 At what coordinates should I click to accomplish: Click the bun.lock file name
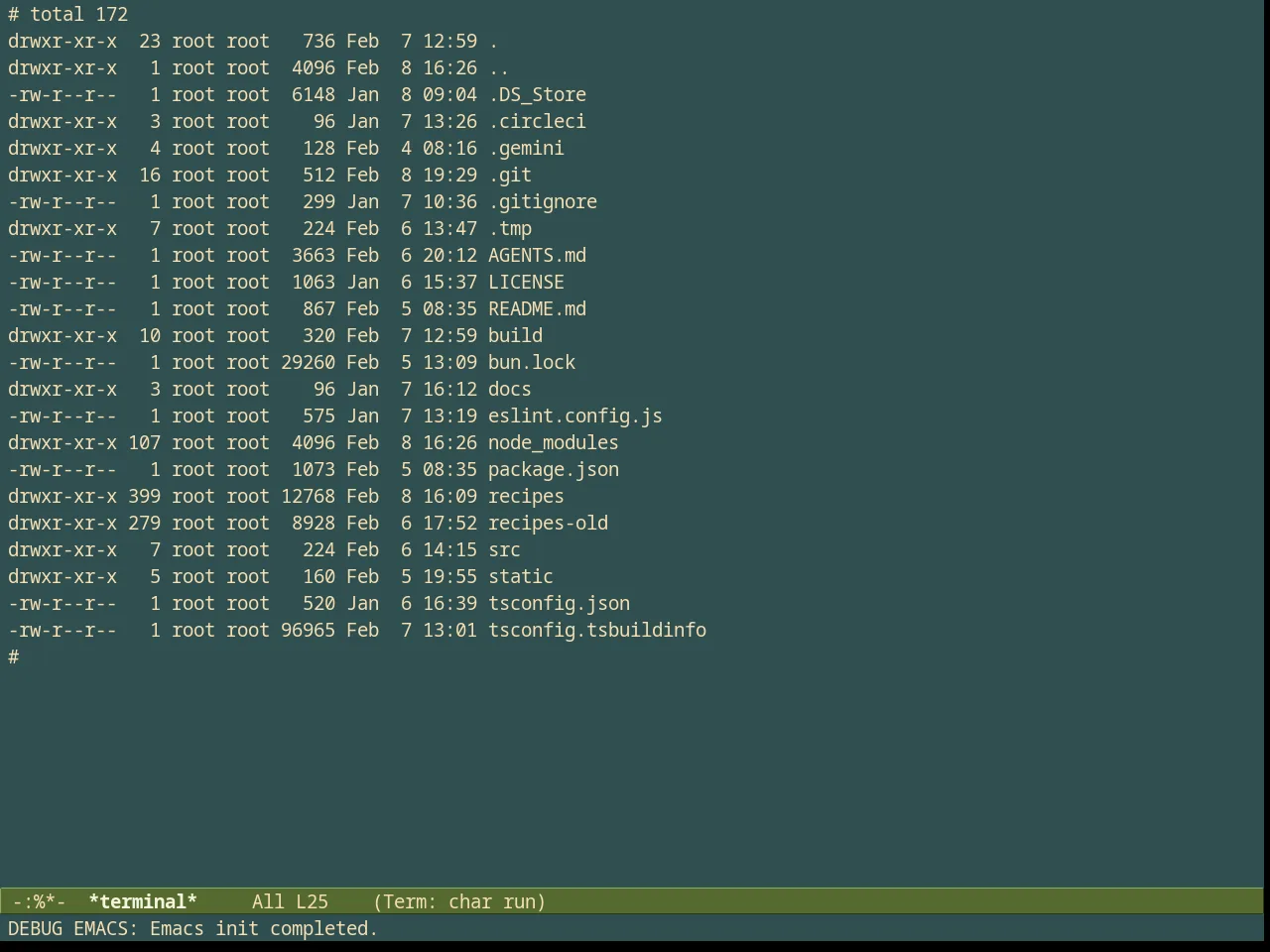(532, 362)
